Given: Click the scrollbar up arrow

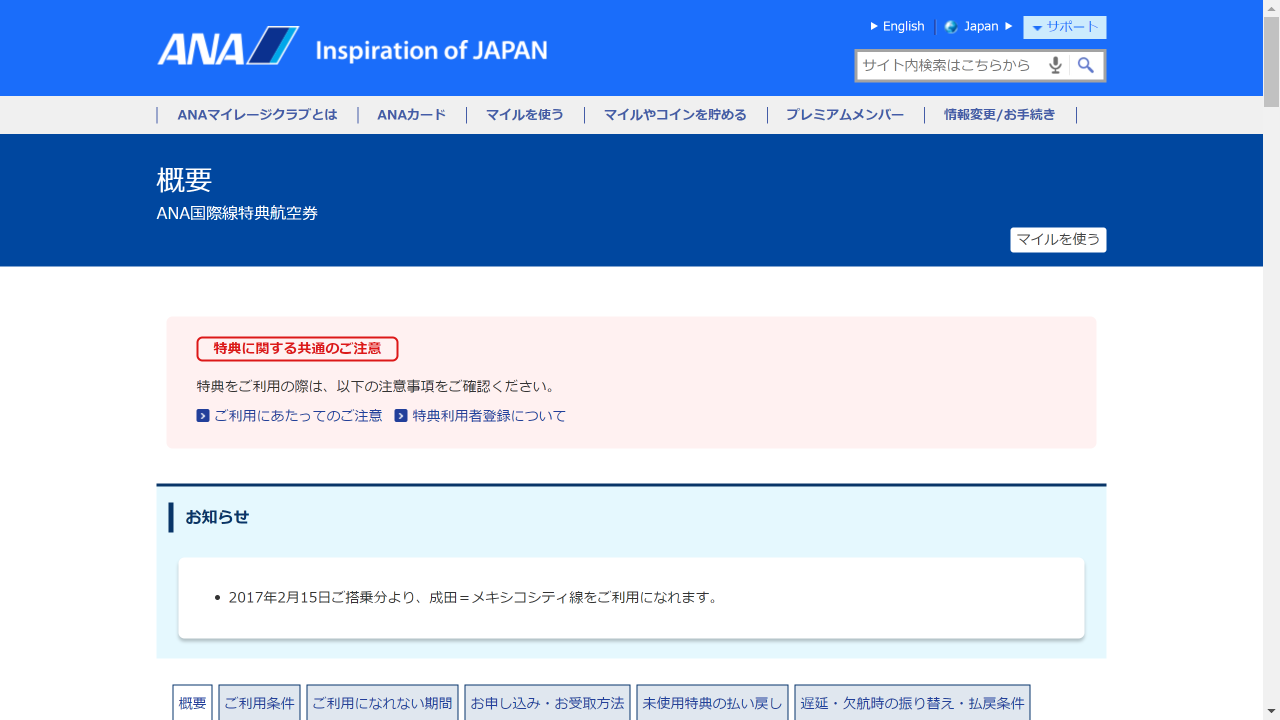Looking at the screenshot, I should [1272, 9].
